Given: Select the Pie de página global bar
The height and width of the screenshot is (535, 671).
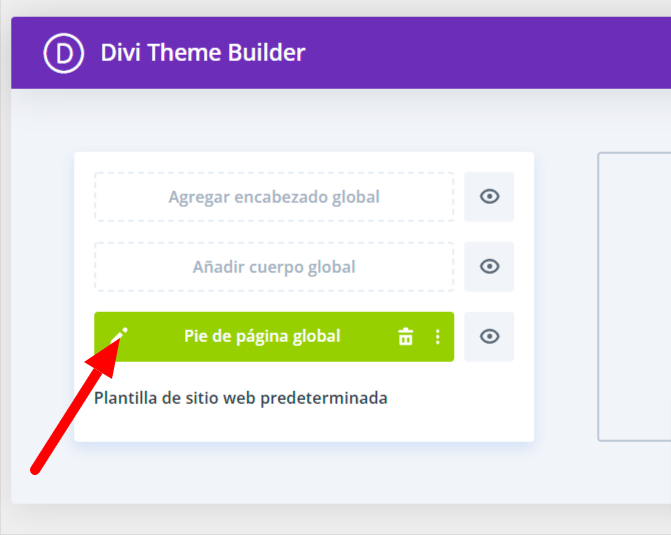Looking at the screenshot, I should click(274, 337).
